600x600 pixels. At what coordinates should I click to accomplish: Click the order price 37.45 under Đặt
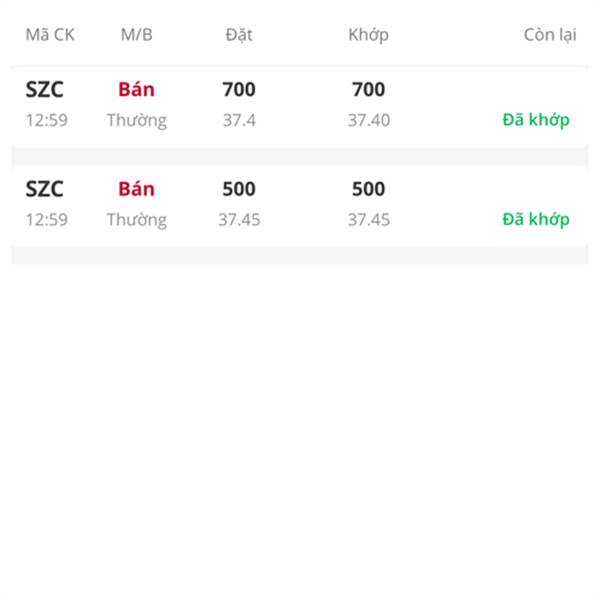(239, 220)
